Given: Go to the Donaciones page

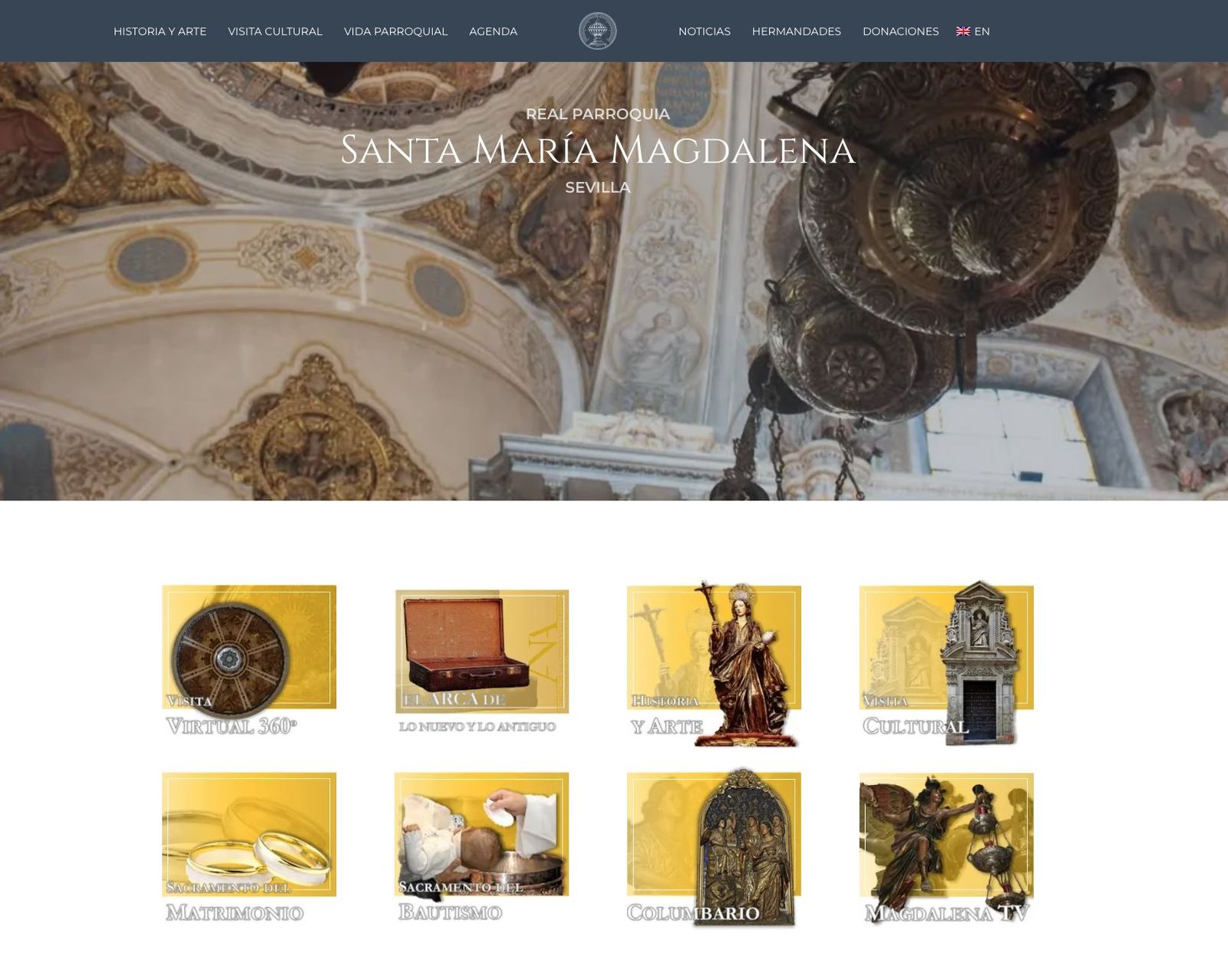Looking at the screenshot, I should pos(900,31).
